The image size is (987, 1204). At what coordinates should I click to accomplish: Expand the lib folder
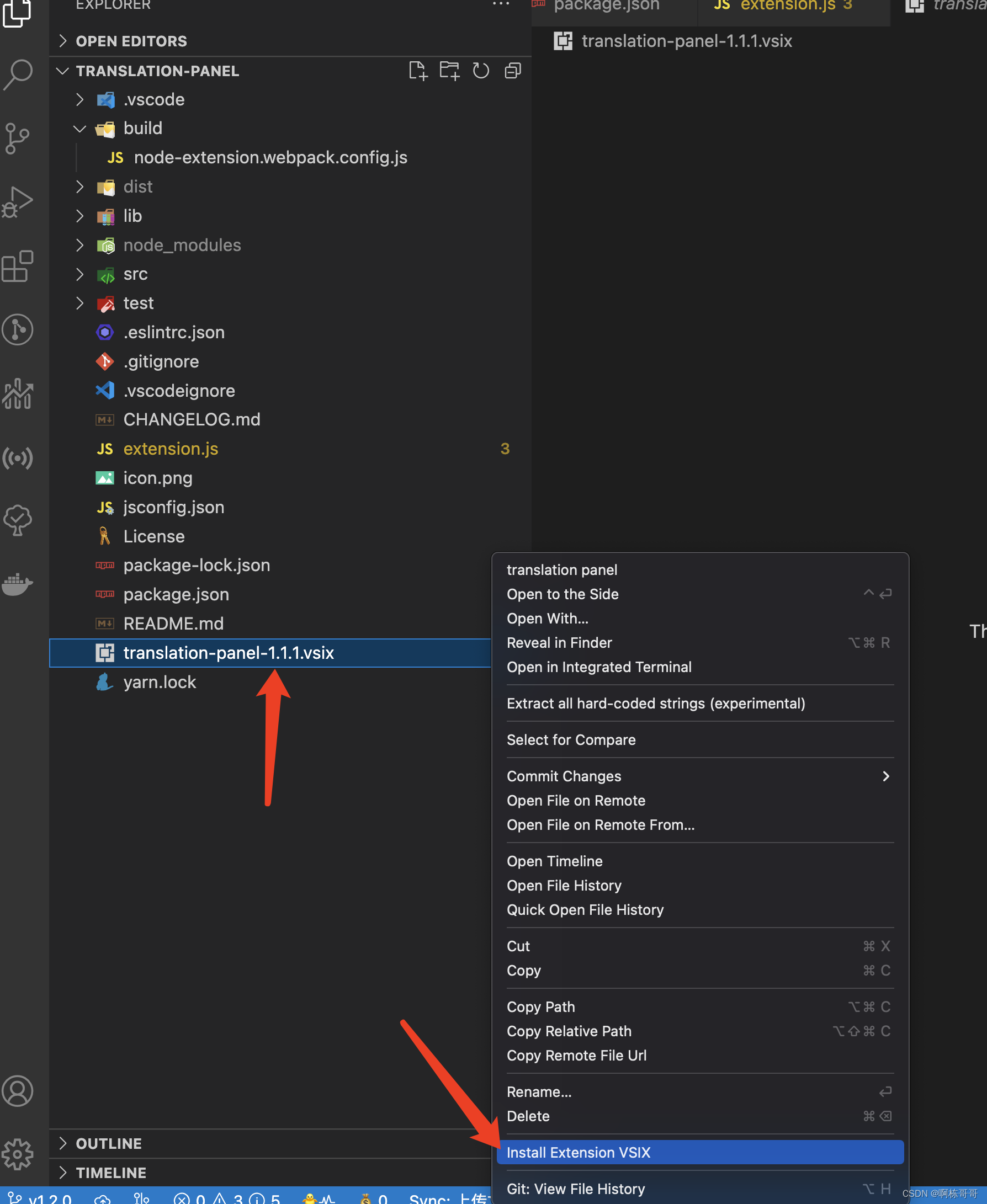tap(290, 216)
